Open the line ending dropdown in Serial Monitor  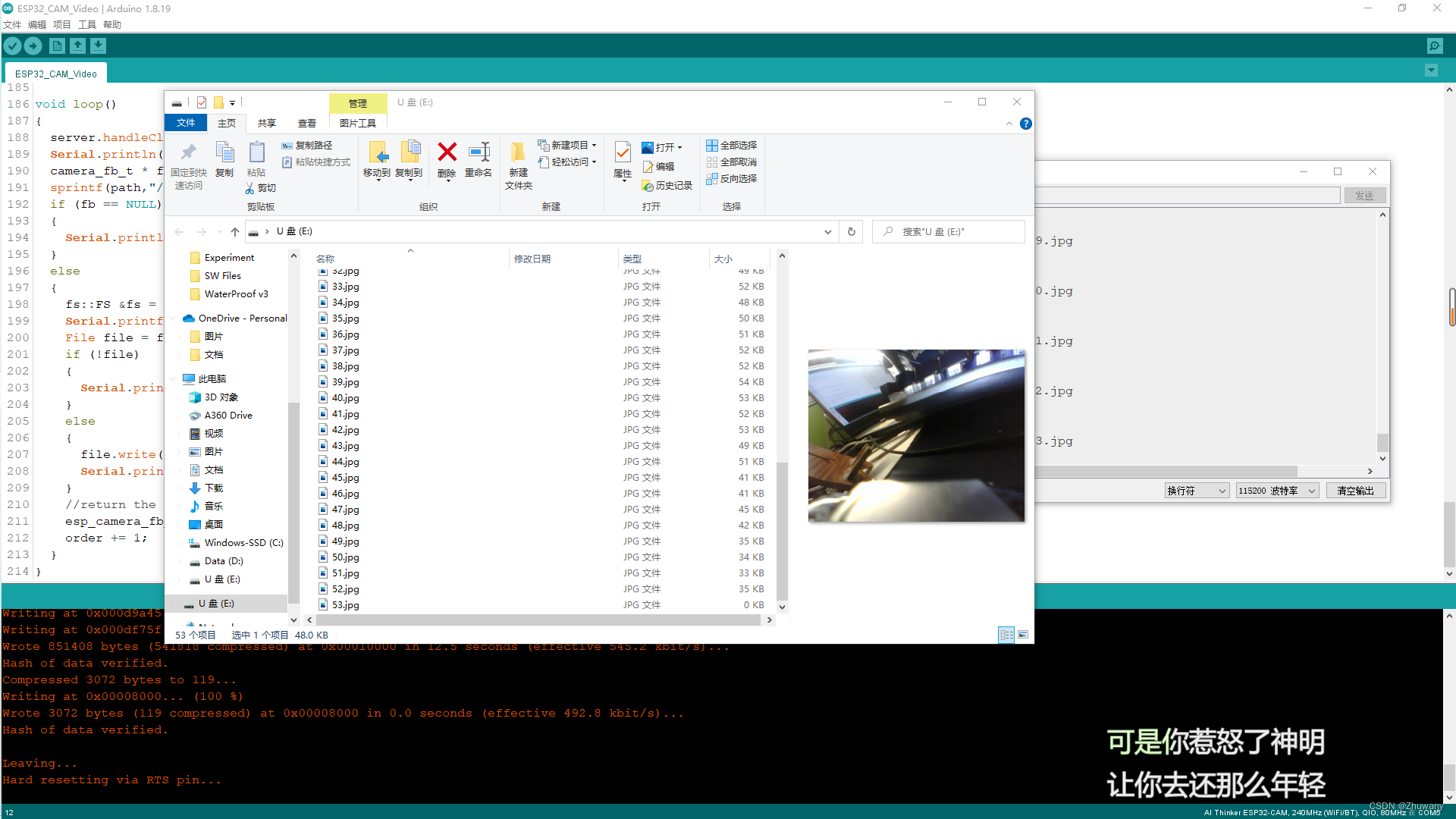[1196, 491]
